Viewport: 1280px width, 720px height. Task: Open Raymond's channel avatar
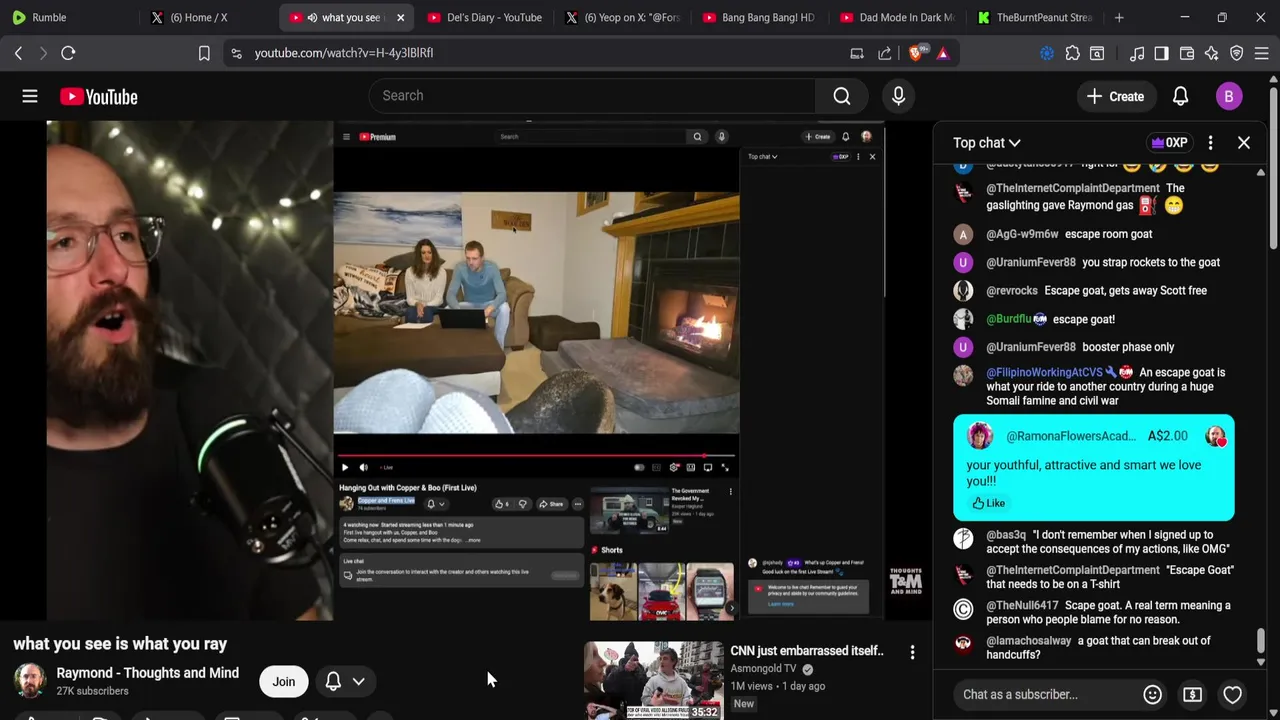pyautogui.click(x=30, y=681)
